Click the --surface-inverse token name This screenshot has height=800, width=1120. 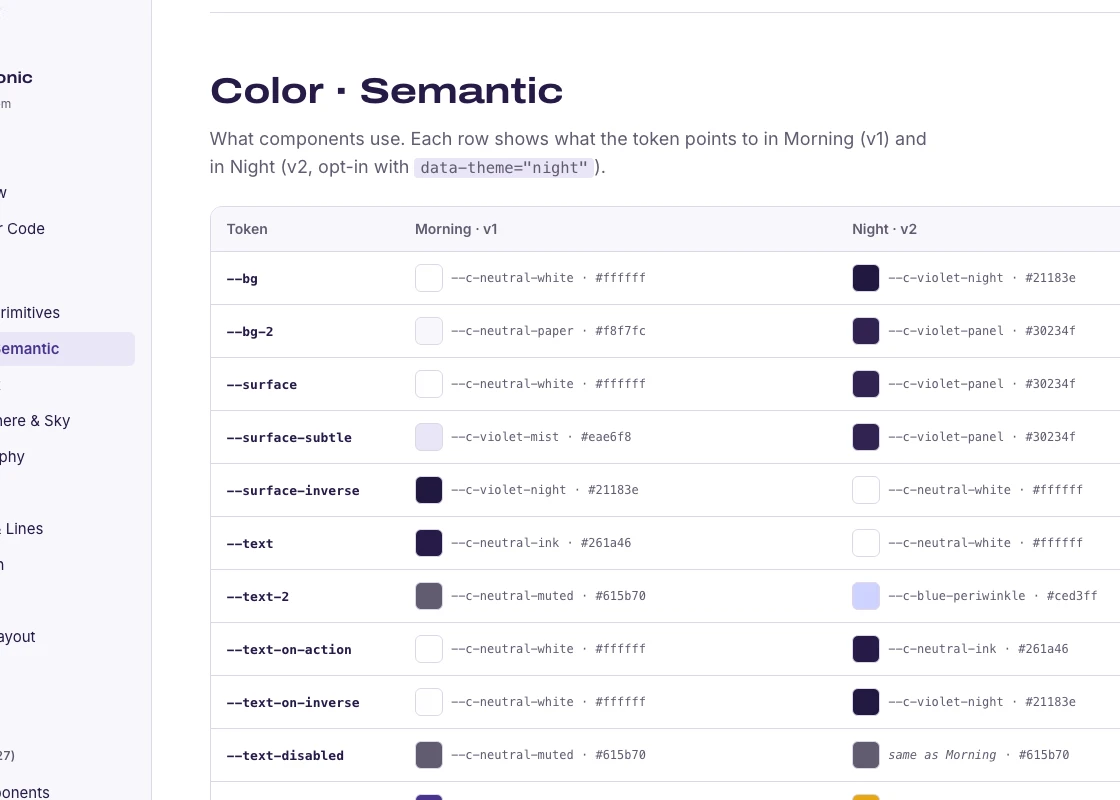pyautogui.click(x=293, y=491)
